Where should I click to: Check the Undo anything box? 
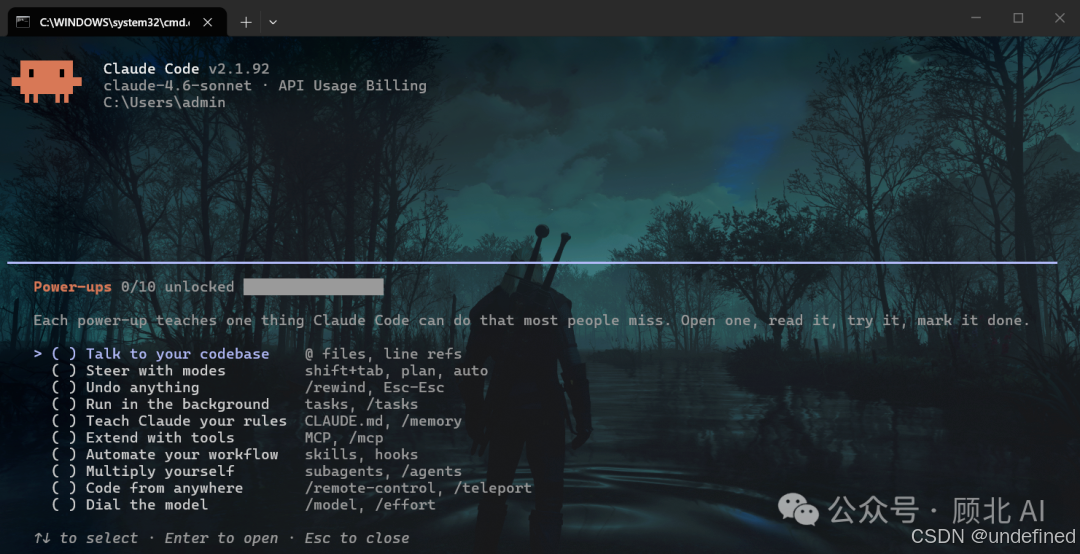point(63,387)
